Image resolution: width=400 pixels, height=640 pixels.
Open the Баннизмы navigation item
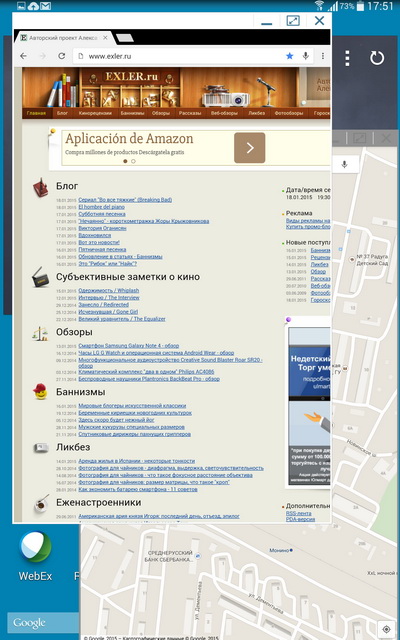tap(132, 113)
